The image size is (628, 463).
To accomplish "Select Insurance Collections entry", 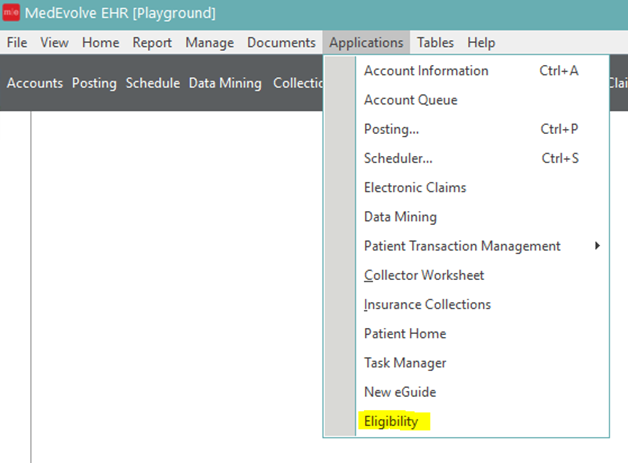I will [482, 304].
